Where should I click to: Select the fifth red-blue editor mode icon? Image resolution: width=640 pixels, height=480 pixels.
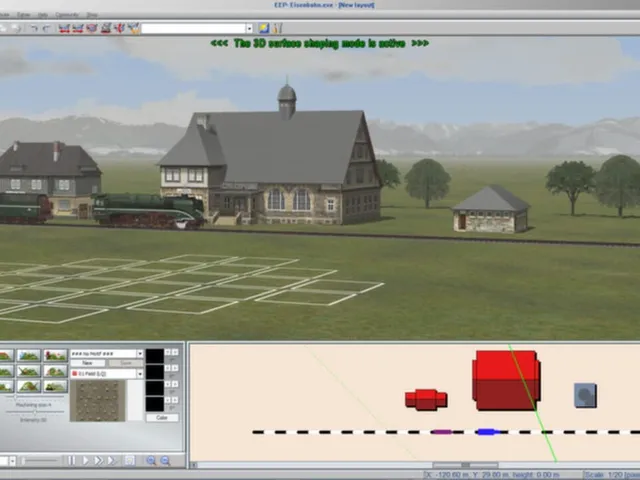point(119,28)
